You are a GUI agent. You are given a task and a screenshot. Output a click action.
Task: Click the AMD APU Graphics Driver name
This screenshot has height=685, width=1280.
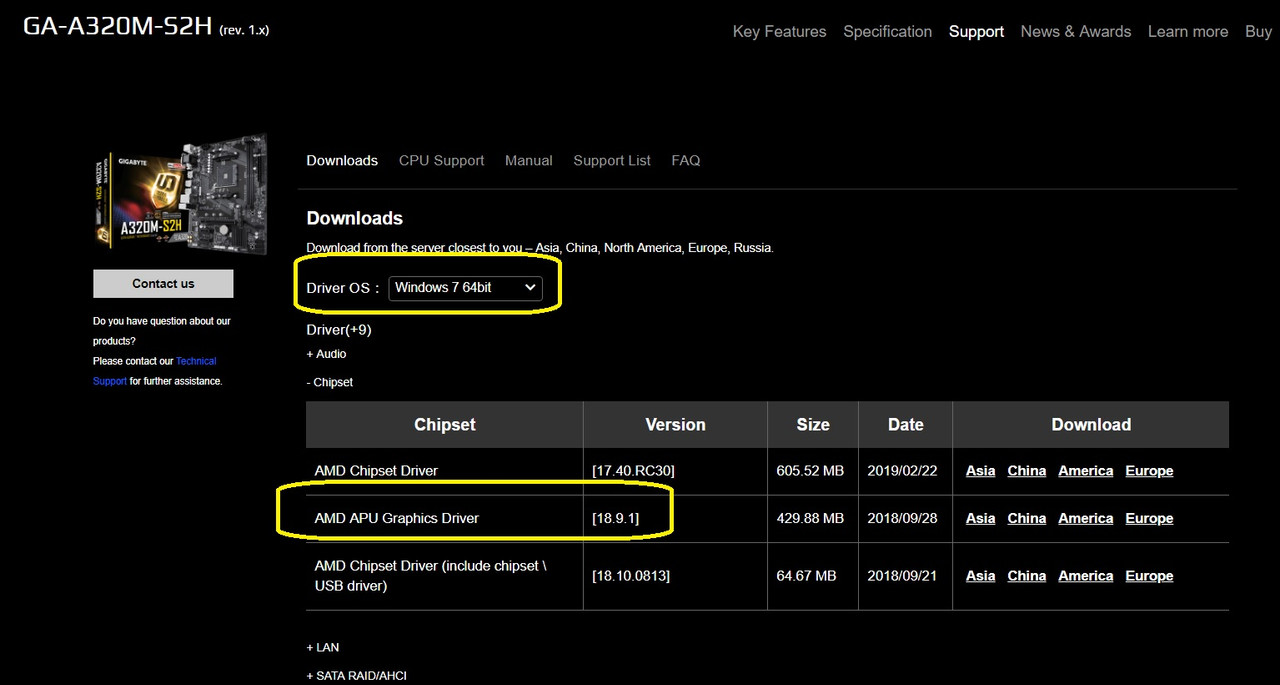coord(396,518)
